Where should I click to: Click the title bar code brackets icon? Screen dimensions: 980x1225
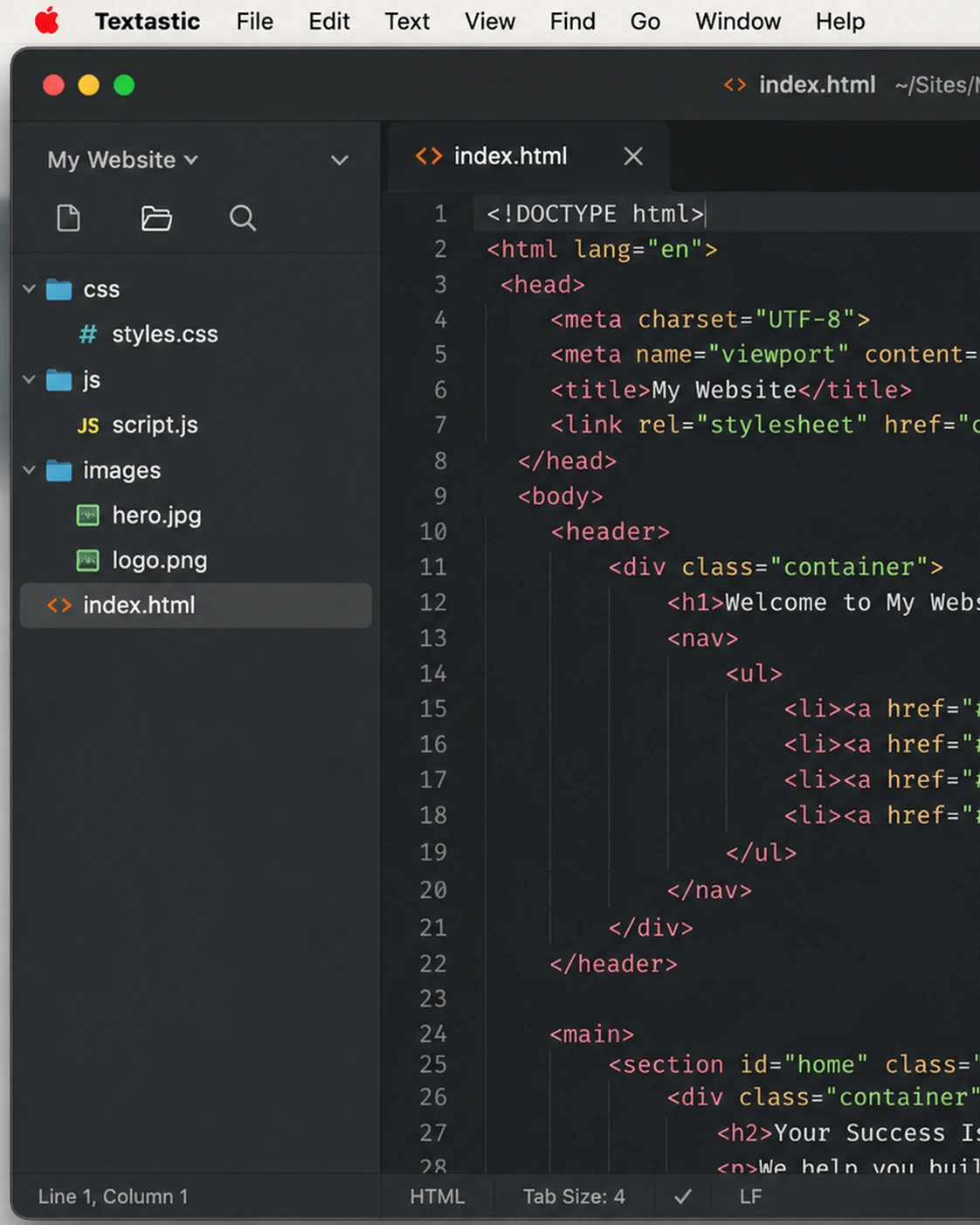(x=735, y=85)
